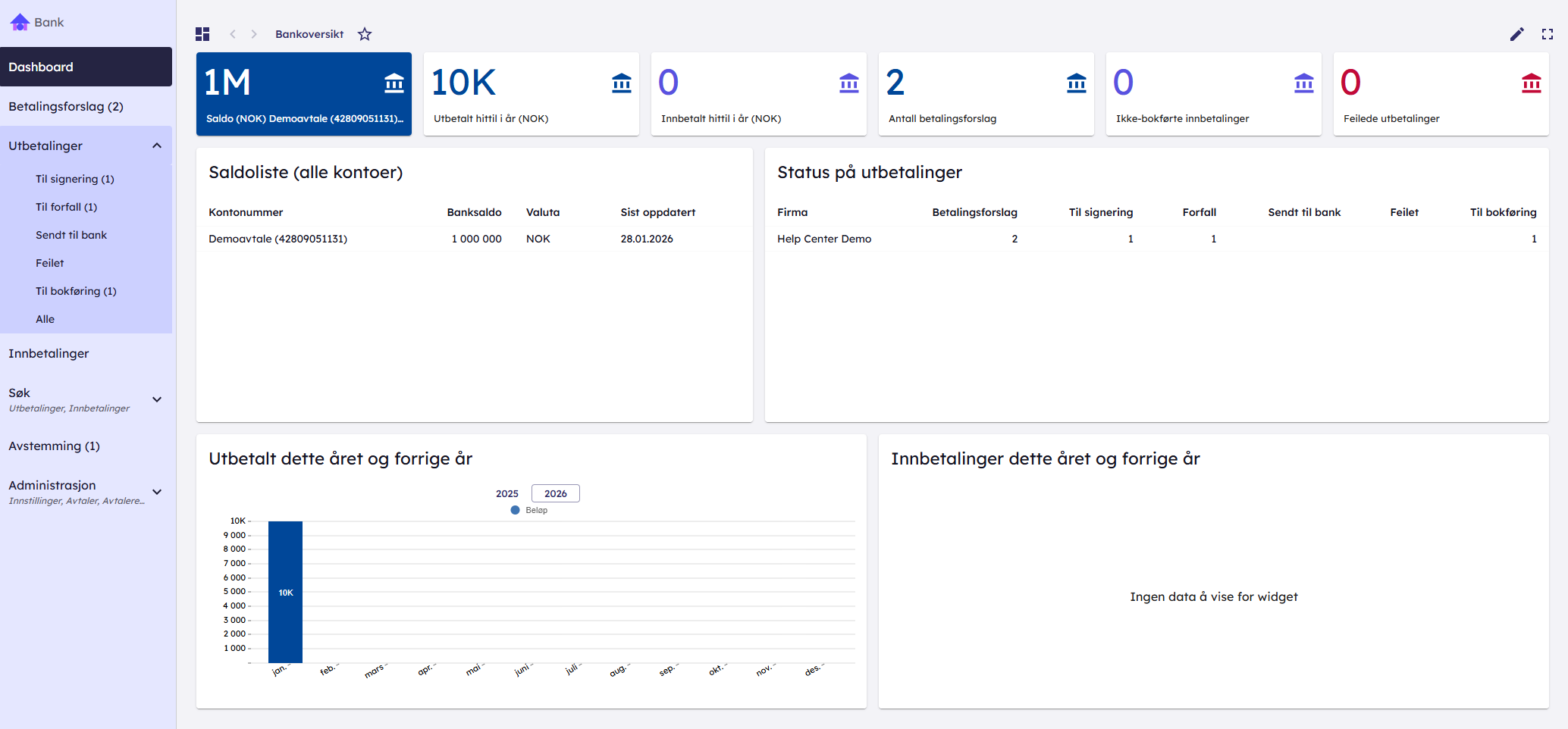Favorite Bankoversikt with the star icon

[x=365, y=34]
